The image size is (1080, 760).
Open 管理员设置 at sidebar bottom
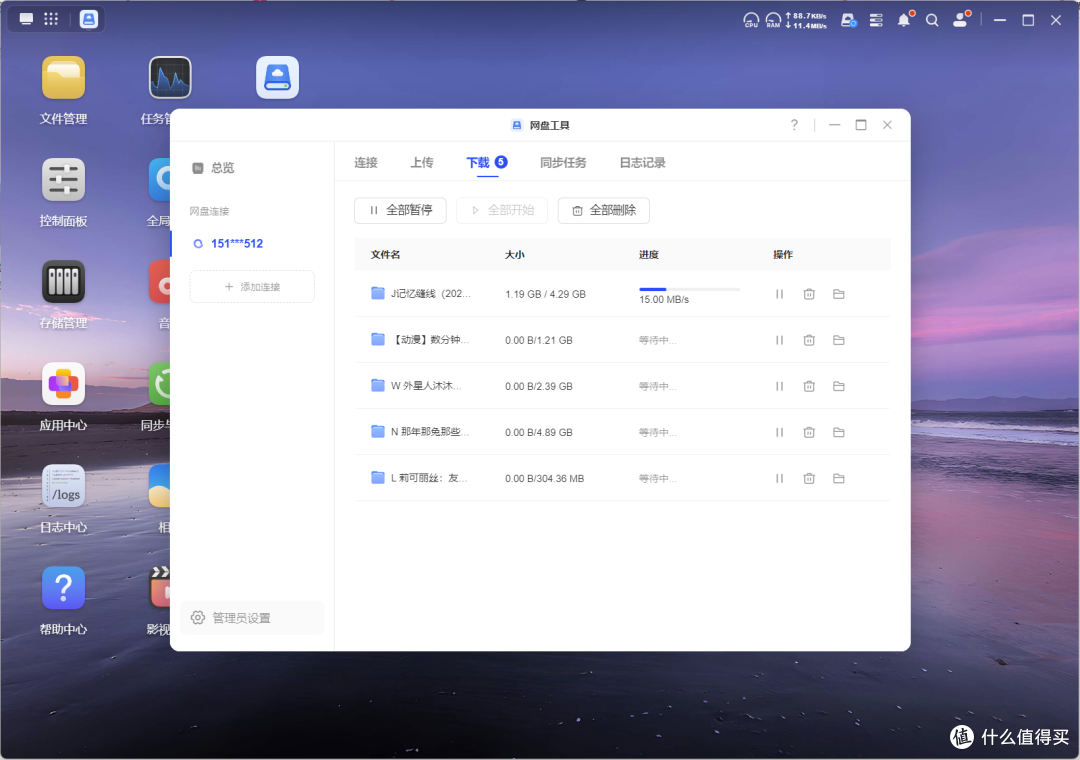[252, 618]
